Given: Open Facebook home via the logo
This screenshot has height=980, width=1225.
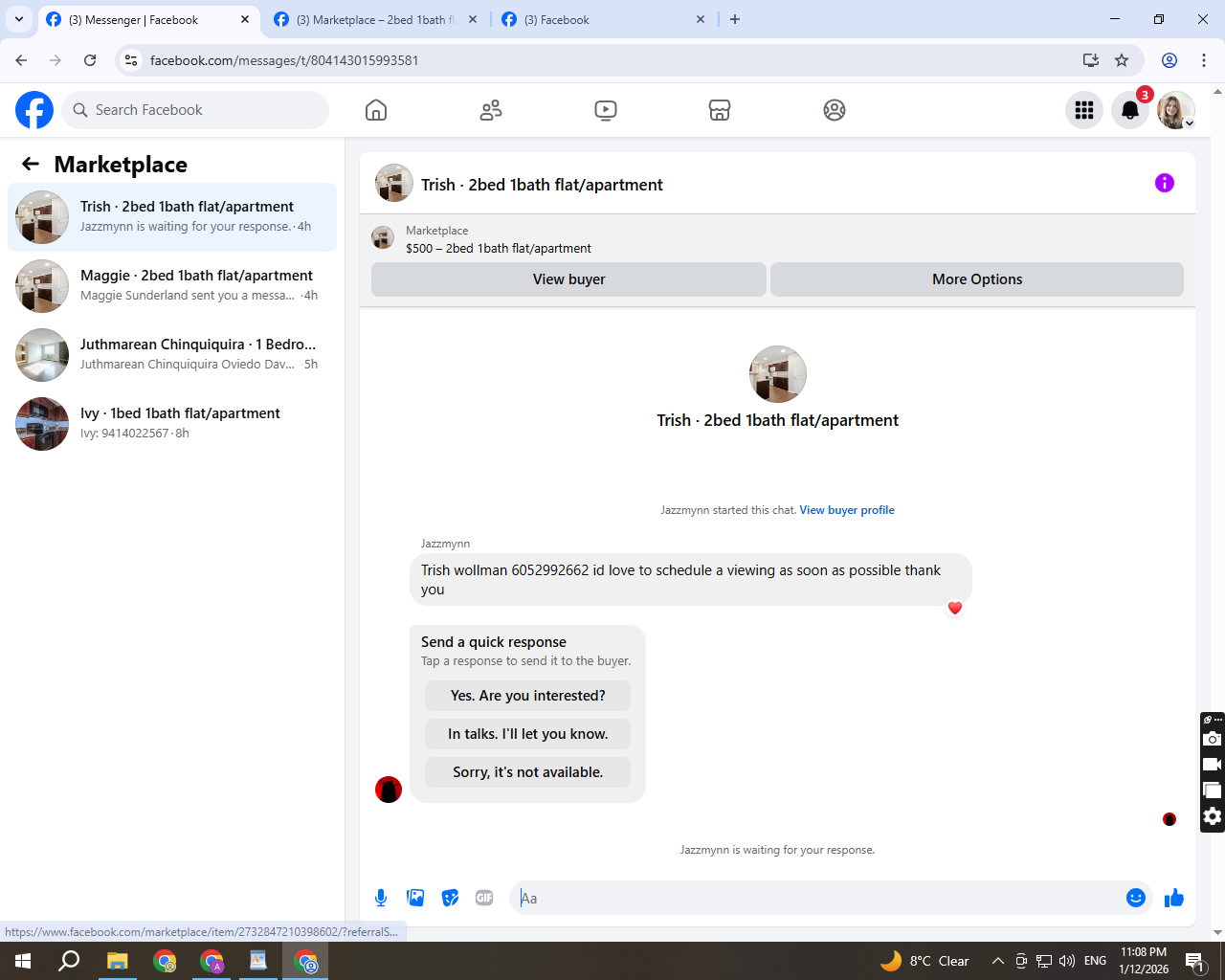Looking at the screenshot, I should pyautogui.click(x=34, y=110).
